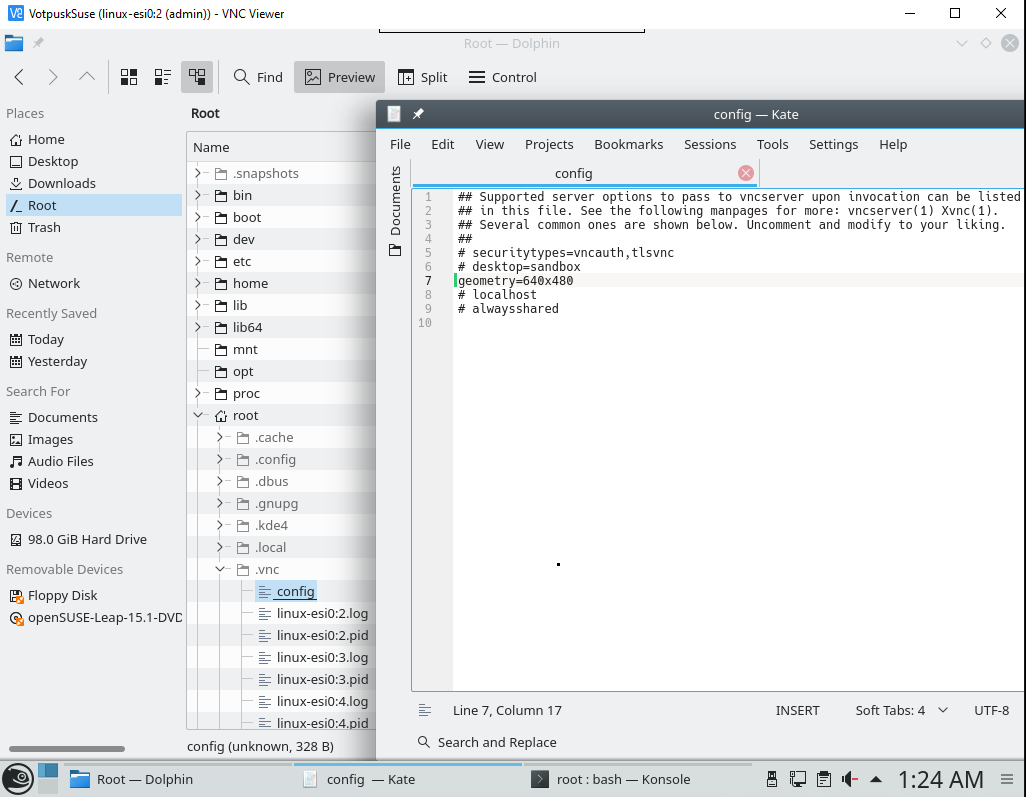This screenshot has width=1026, height=797.
Task: Expand the bin folder
Action: pyautogui.click(x=198, y=195)
